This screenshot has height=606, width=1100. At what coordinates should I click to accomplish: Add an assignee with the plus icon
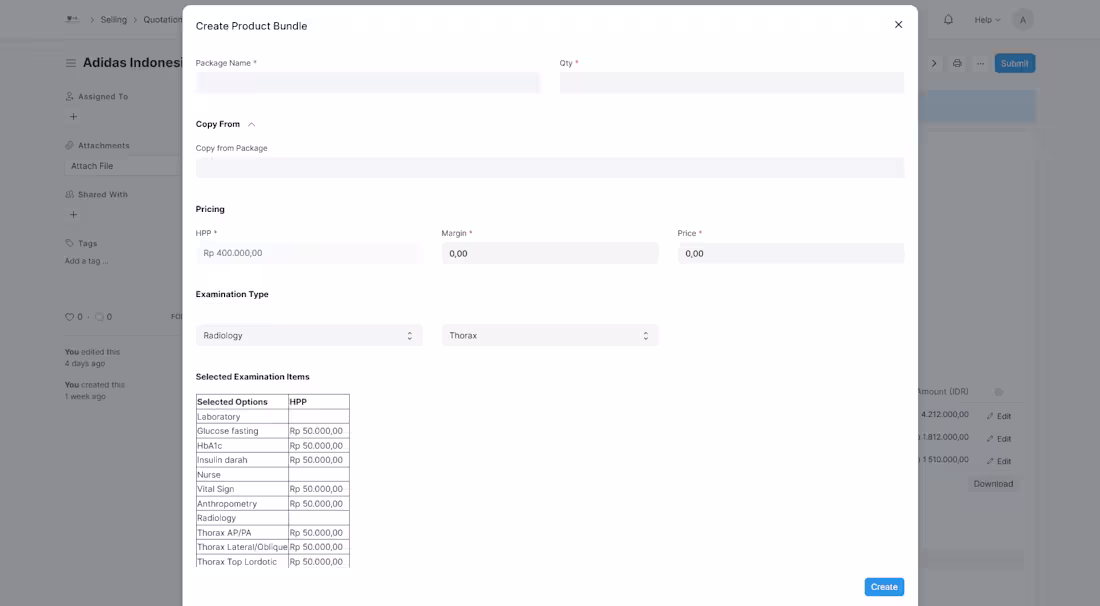click(x=72, y=116)
